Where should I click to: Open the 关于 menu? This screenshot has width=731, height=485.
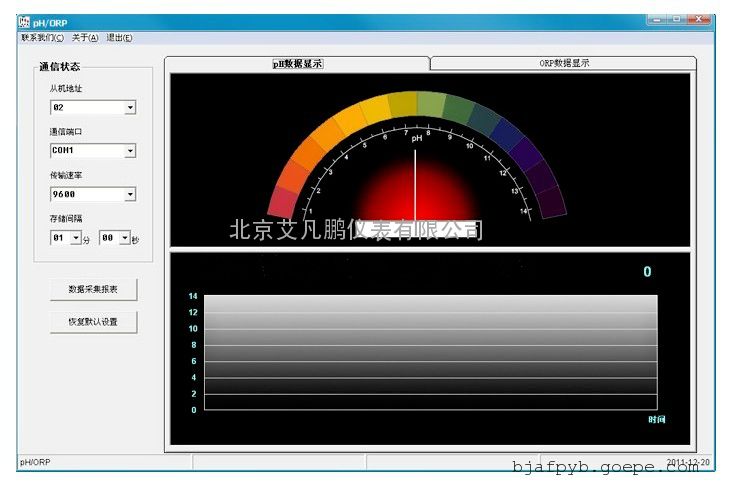point(85,38)
